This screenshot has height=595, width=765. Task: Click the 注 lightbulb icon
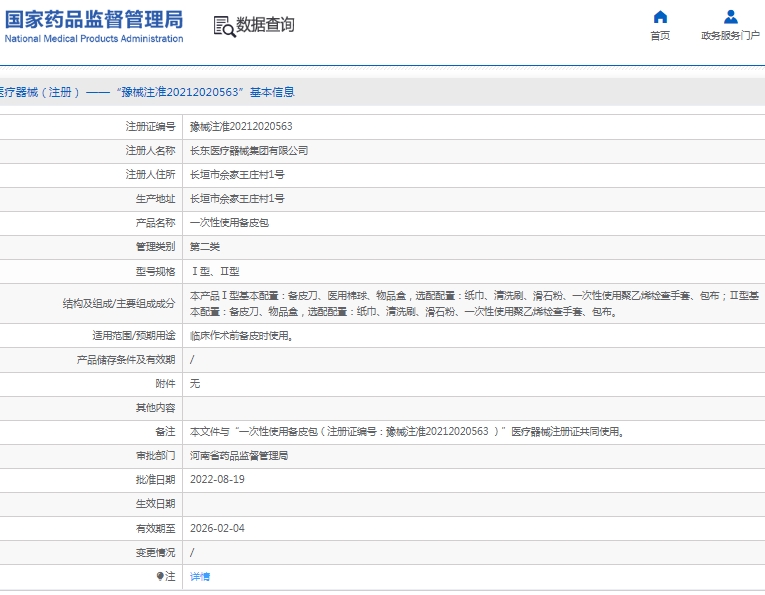[x=160, y=576]
